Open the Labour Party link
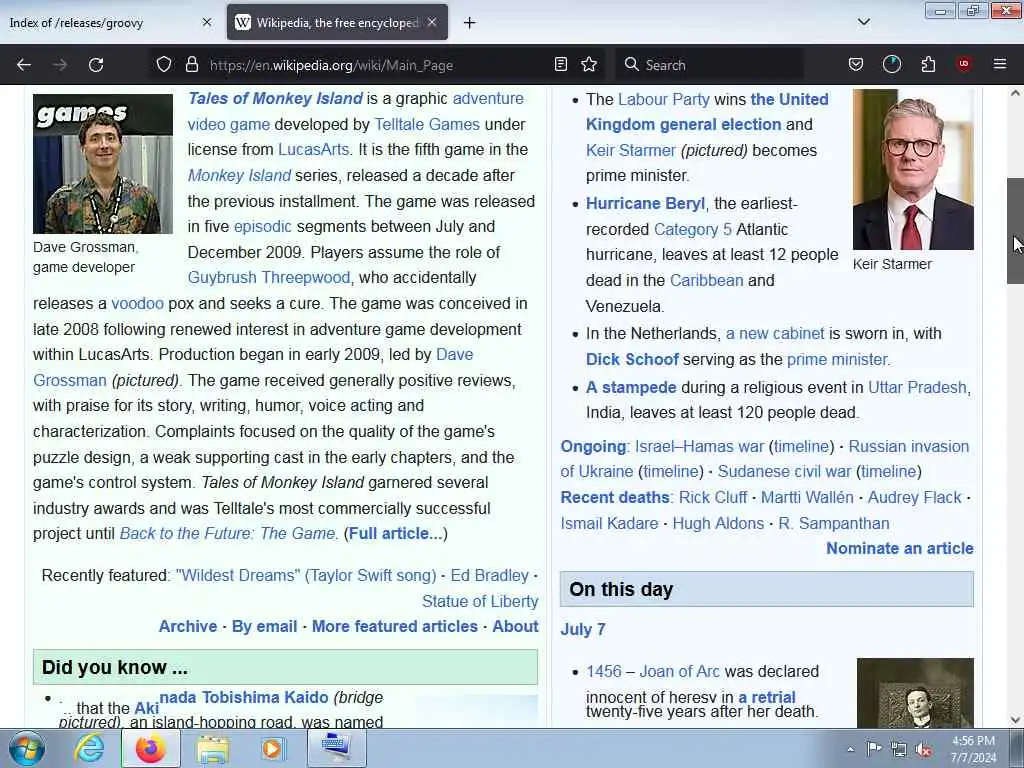The width and height of the screenshot is (1024, 768). tap(664, 99)
